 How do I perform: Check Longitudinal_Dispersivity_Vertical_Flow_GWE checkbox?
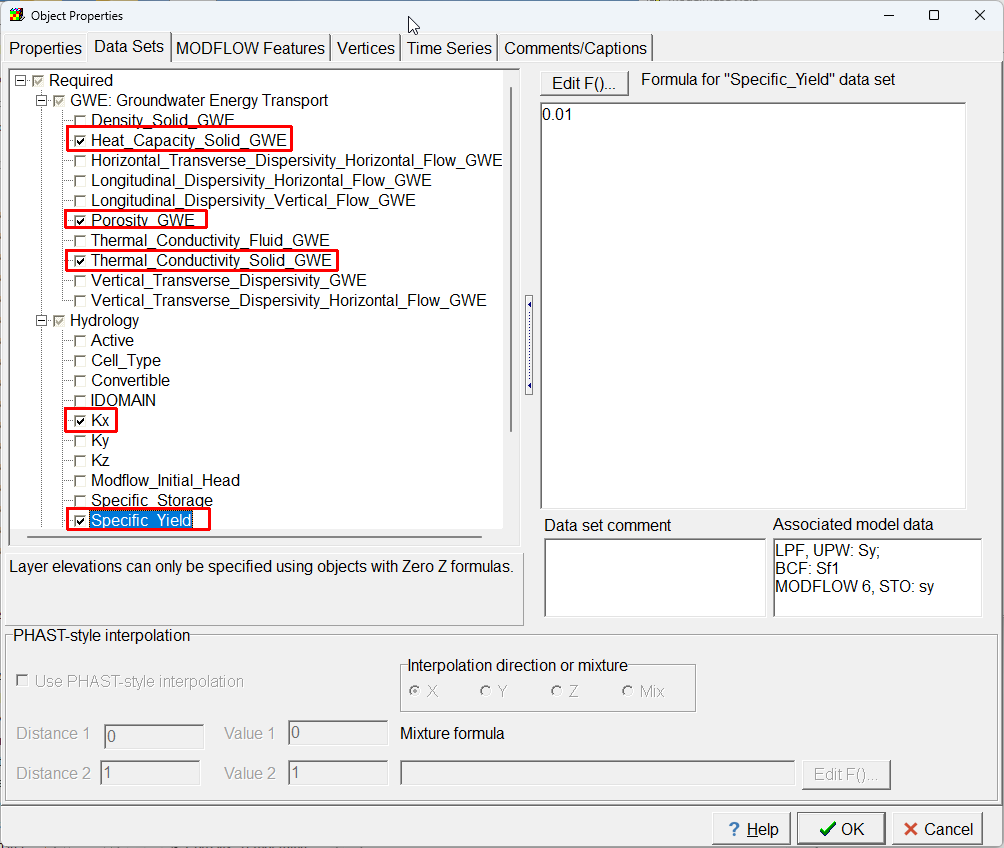80,200
